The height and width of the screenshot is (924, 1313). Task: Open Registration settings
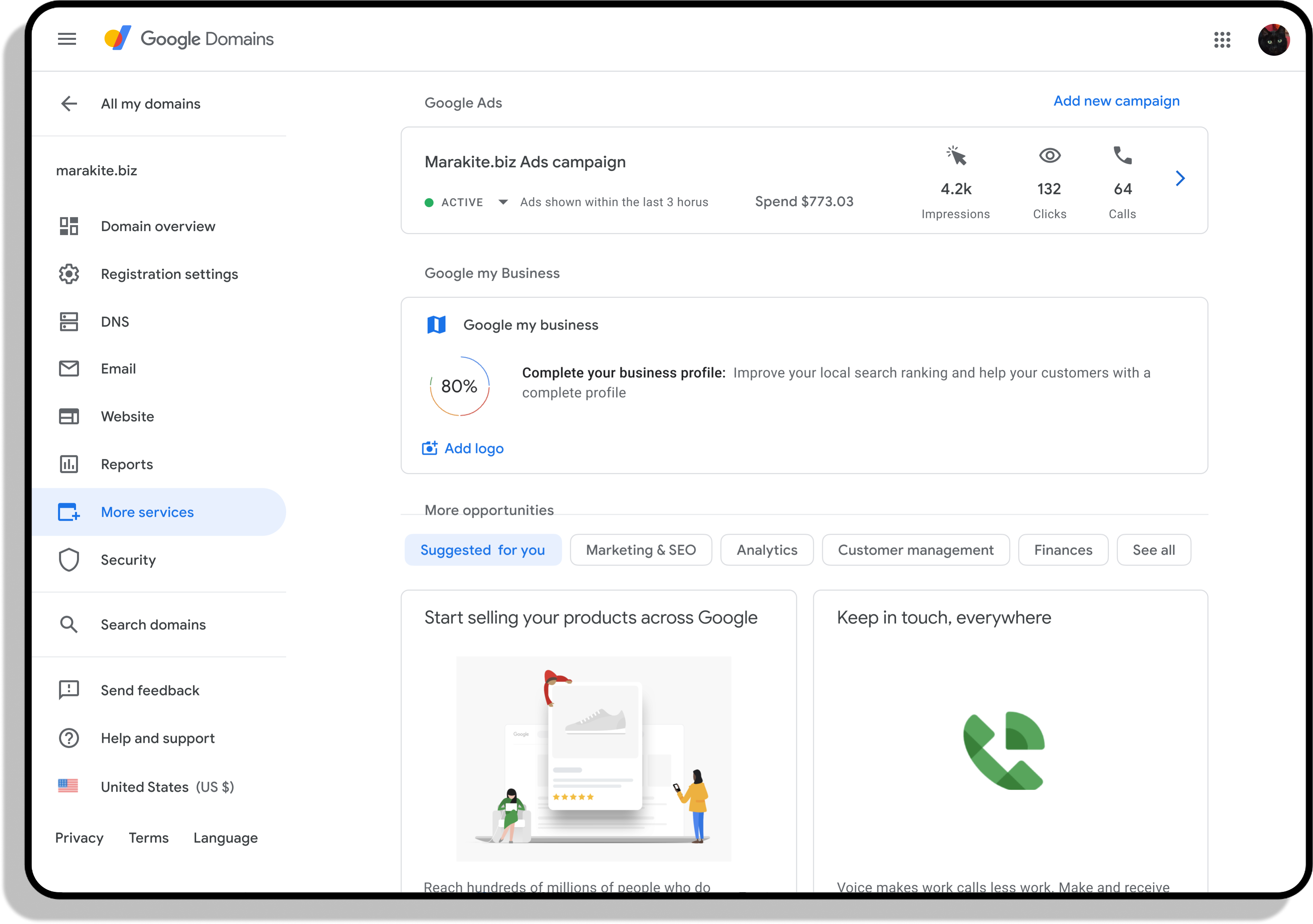click(159, 274)
